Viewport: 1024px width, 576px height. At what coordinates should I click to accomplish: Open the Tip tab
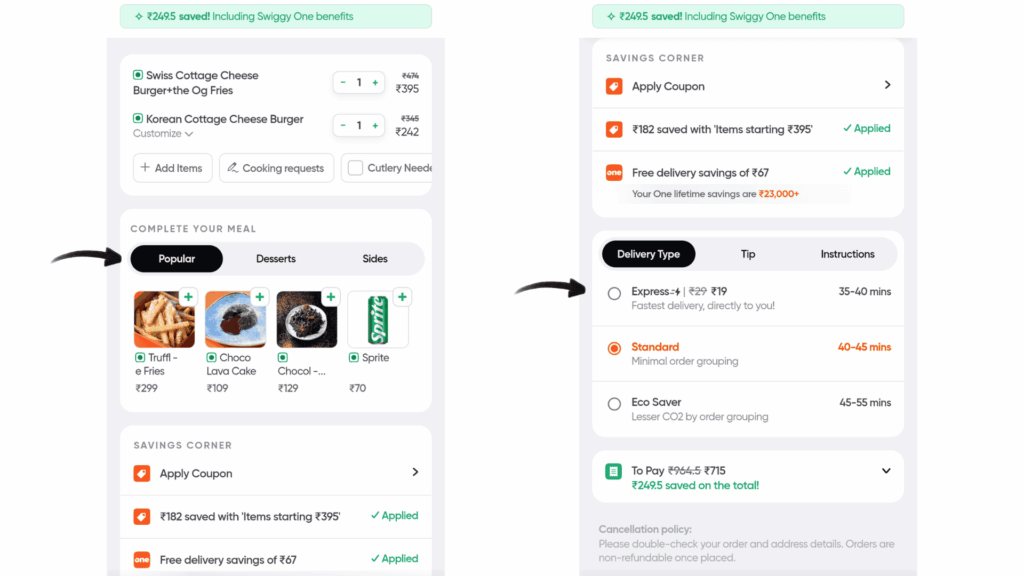[748, 254]
